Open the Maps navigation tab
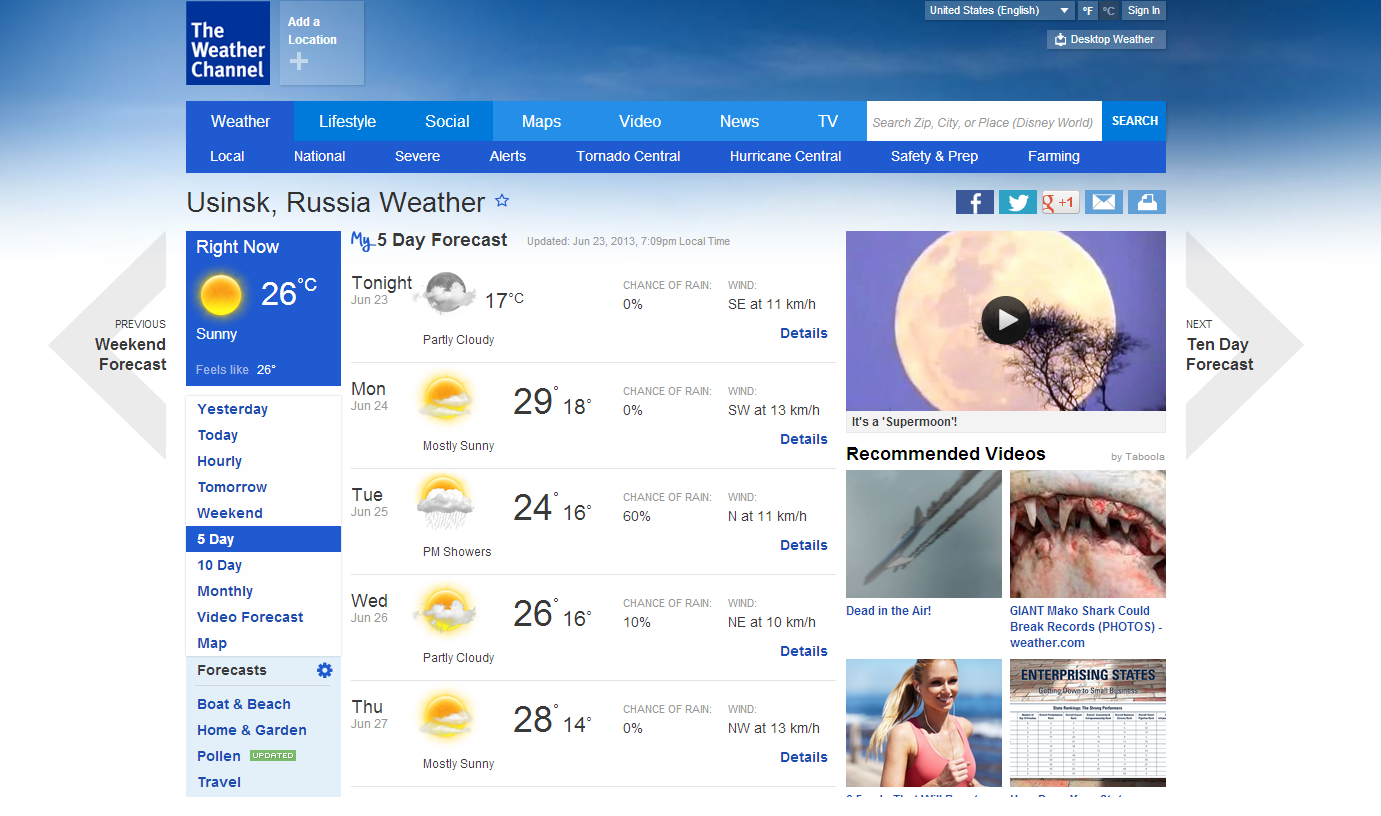The width and height of the screenshot is (1381, 816). click(x=541, y=121)
